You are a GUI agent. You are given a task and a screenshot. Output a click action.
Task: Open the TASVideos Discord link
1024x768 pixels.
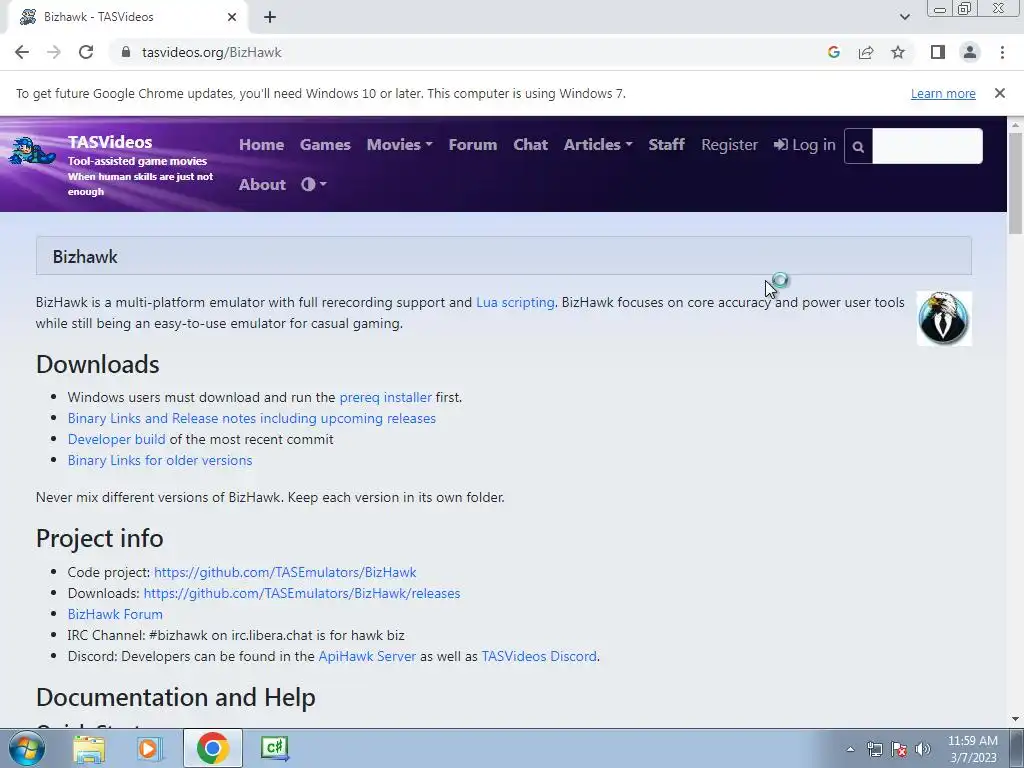point(539,656)
